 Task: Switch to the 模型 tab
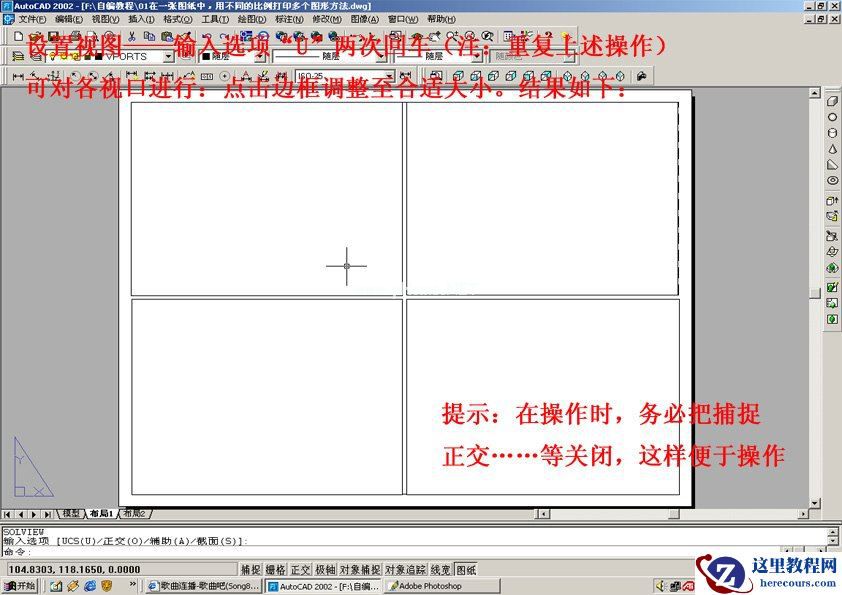[71, 513]
